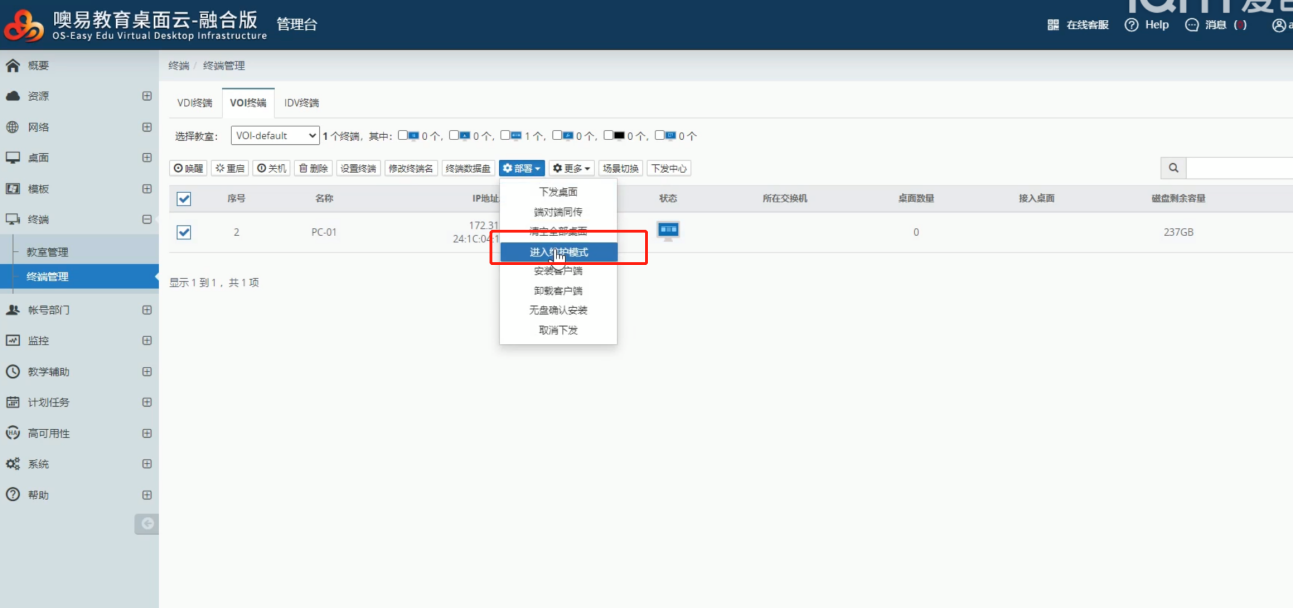The height and width of the screenshot is (608, 1293).
Task: Click the 资源 cloud icon
Action: coord(13,96)
